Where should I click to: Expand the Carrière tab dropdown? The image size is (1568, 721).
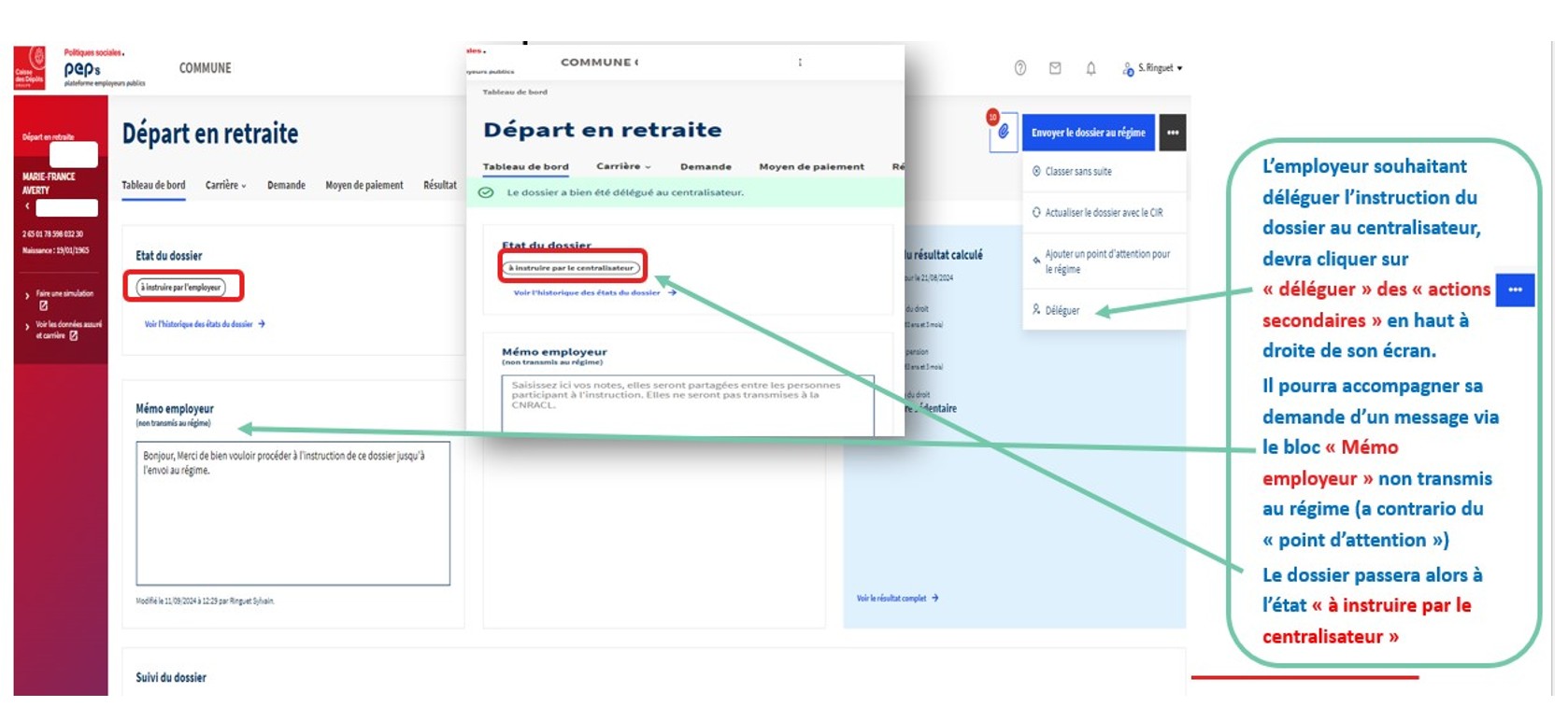pyautogui.click(x=225, y=185)
